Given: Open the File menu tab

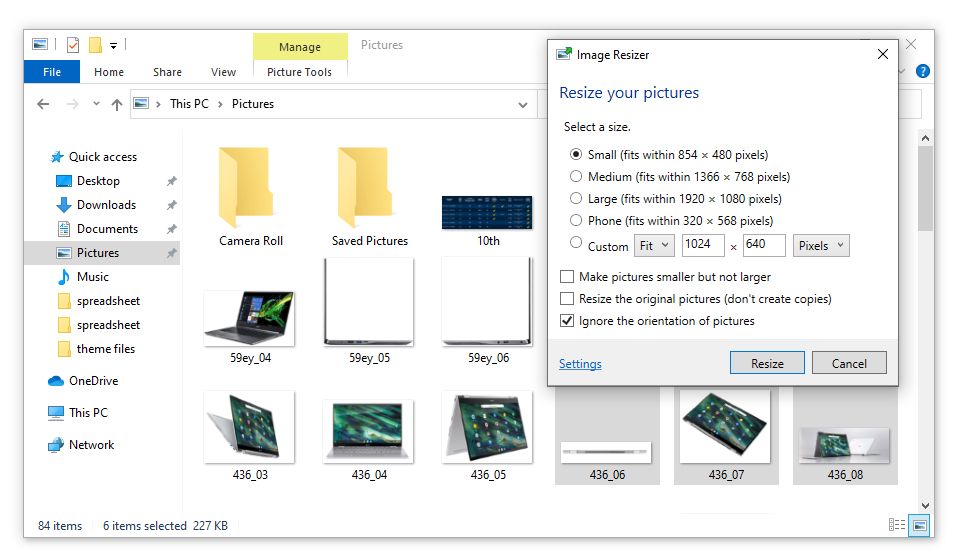Looking at the screenshot, I should pos(52,72).
